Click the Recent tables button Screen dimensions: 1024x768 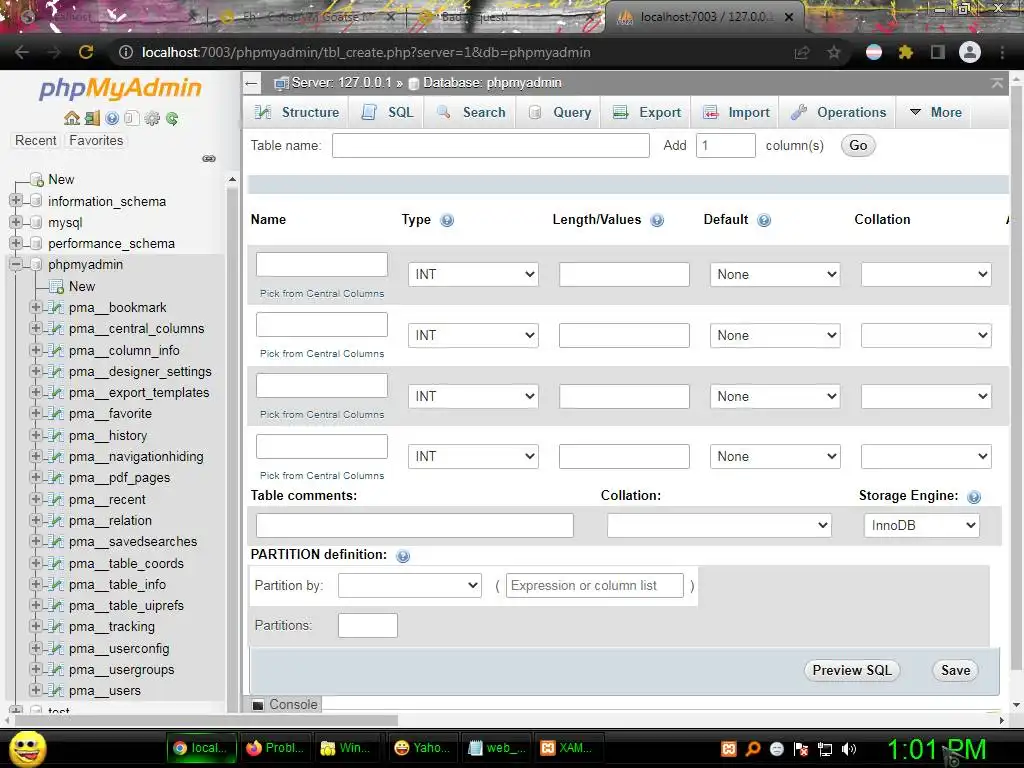click(x=36, y=140)
